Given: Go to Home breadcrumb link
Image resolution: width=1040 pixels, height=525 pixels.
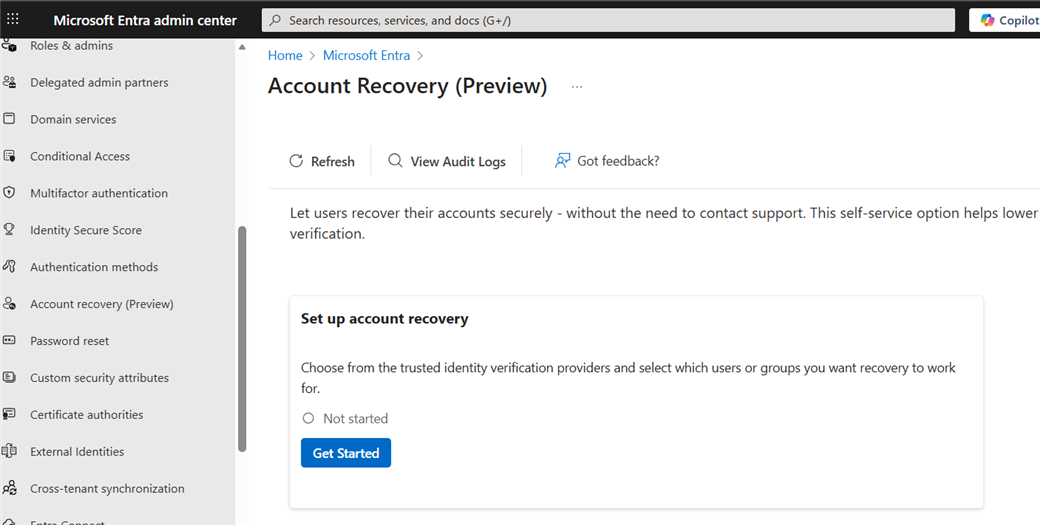Looking at the screenshot, I should [285, 56].
